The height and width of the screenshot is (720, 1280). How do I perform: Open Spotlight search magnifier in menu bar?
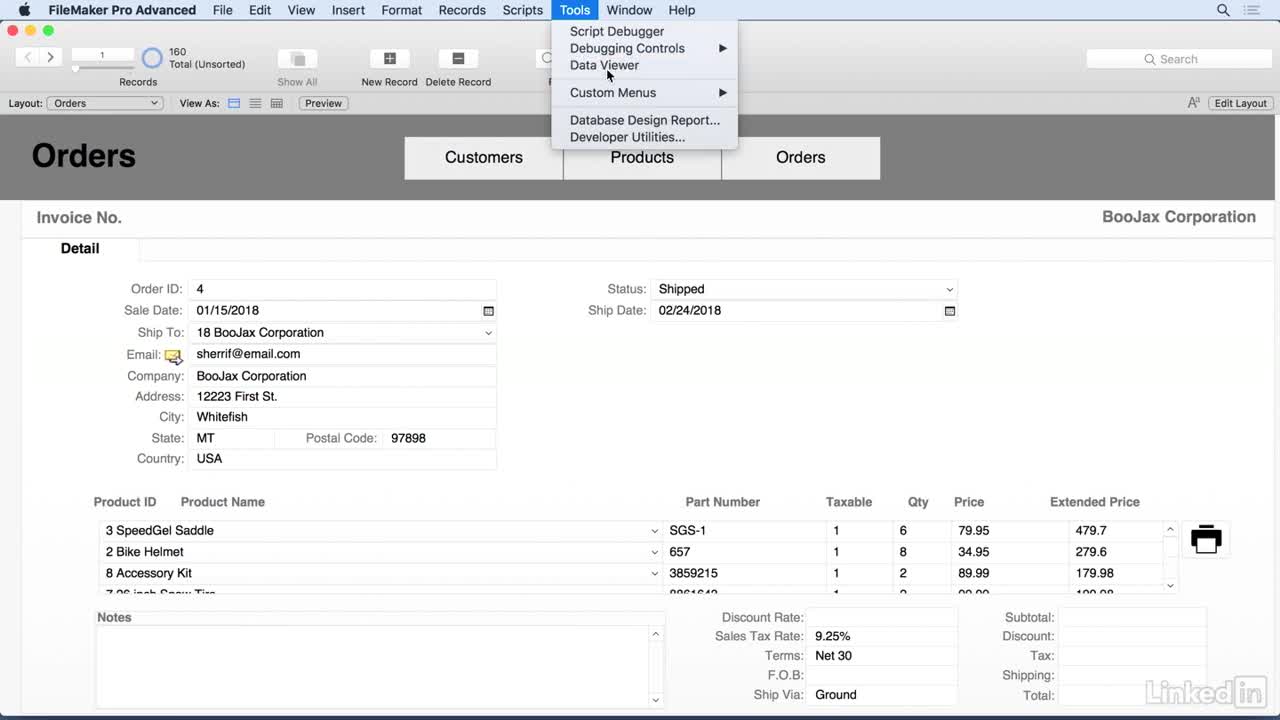click(1223, 10)
